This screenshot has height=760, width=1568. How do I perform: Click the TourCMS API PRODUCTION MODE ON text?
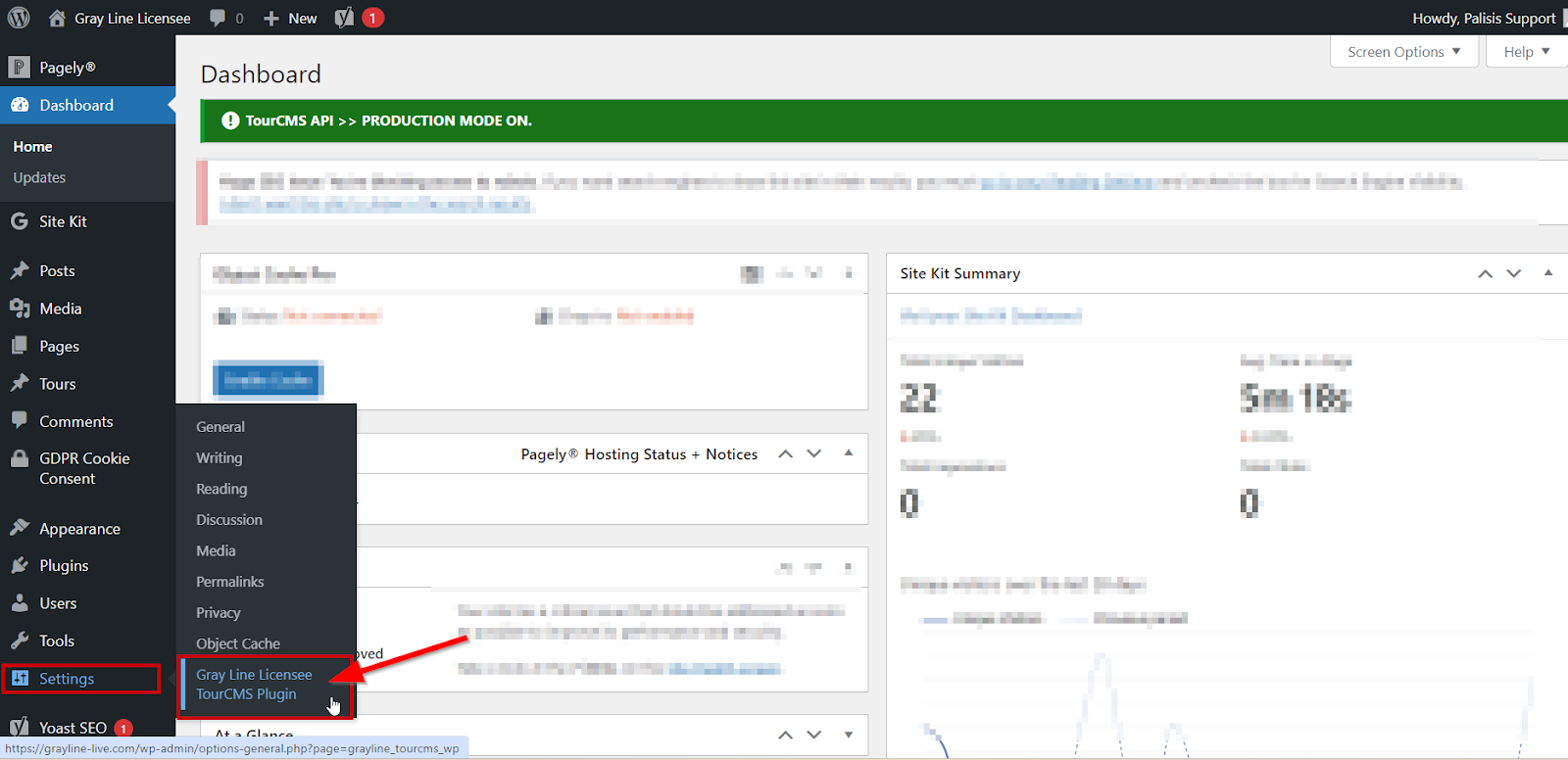pos(389,120)
